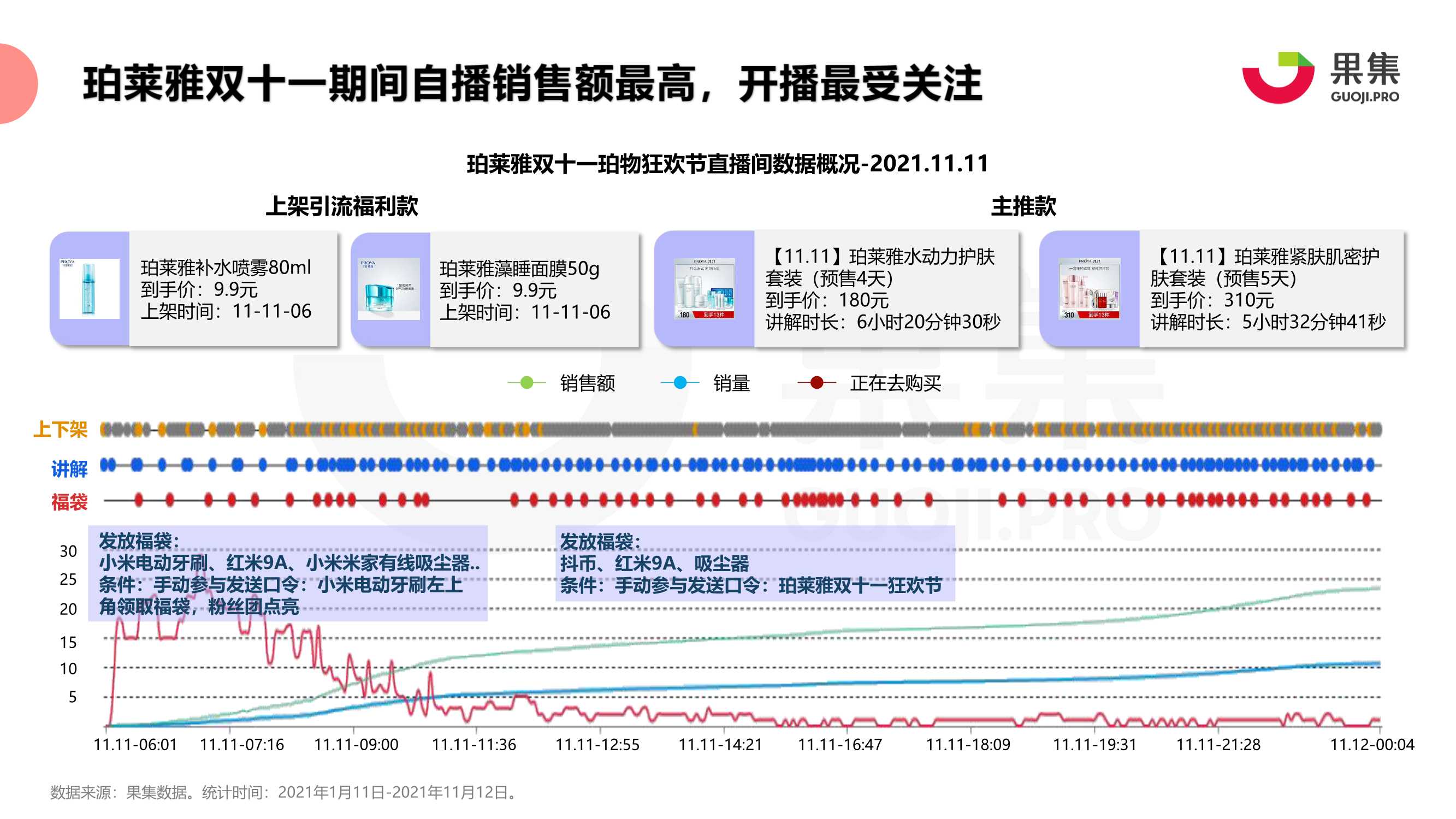Open the 紧肤肌密护肤套装 product image
1456x819 pixels.
(x=1090, y=289)
